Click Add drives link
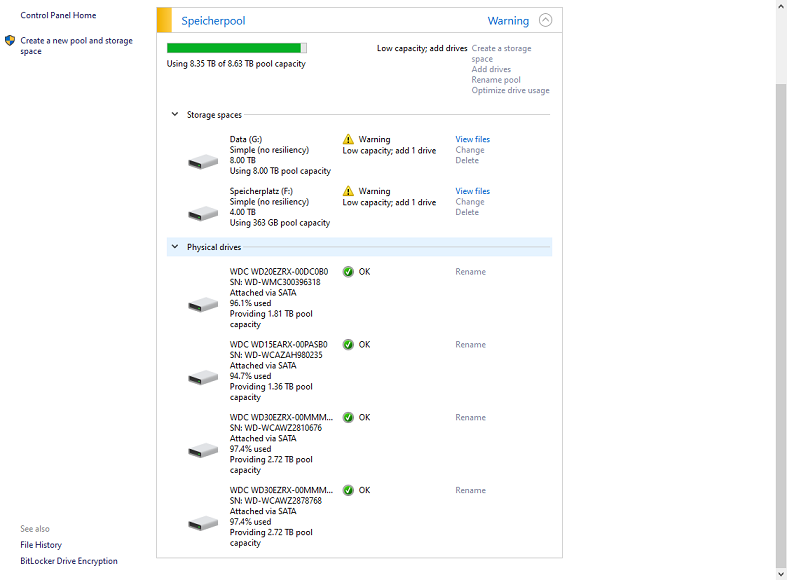Image resolution: width=787 pixels, height=580 pixels. (x=491, y=69)
